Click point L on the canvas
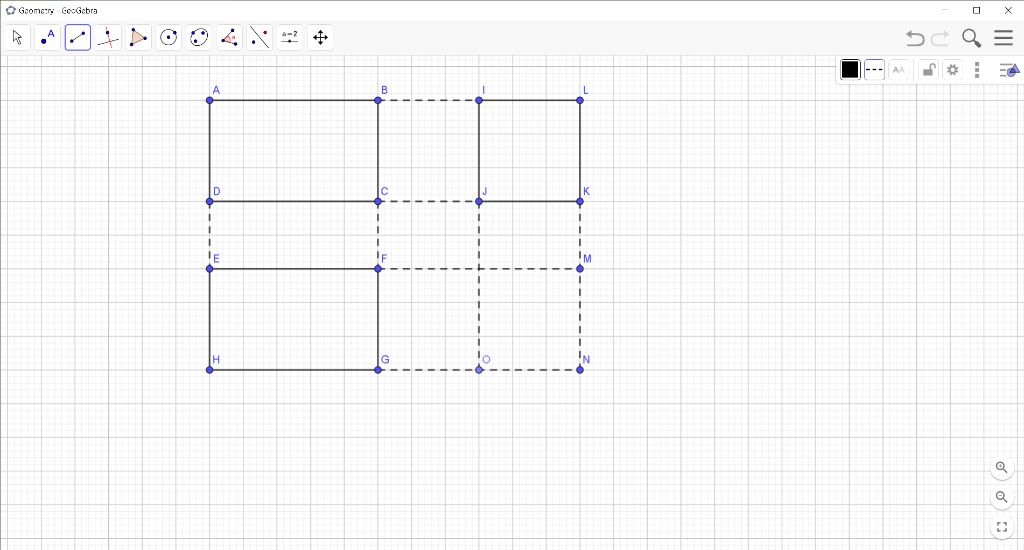The image size is (1024, 550). point(580,100)
